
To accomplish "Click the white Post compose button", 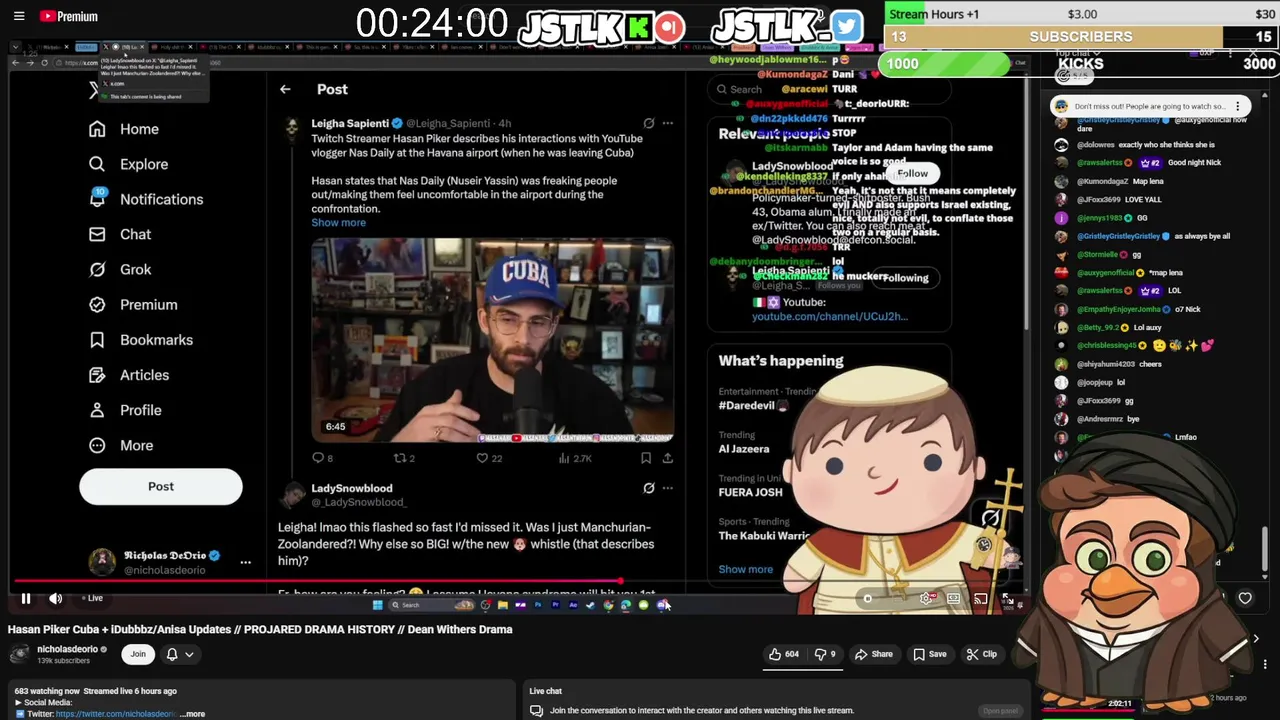I will coord(161,486).
